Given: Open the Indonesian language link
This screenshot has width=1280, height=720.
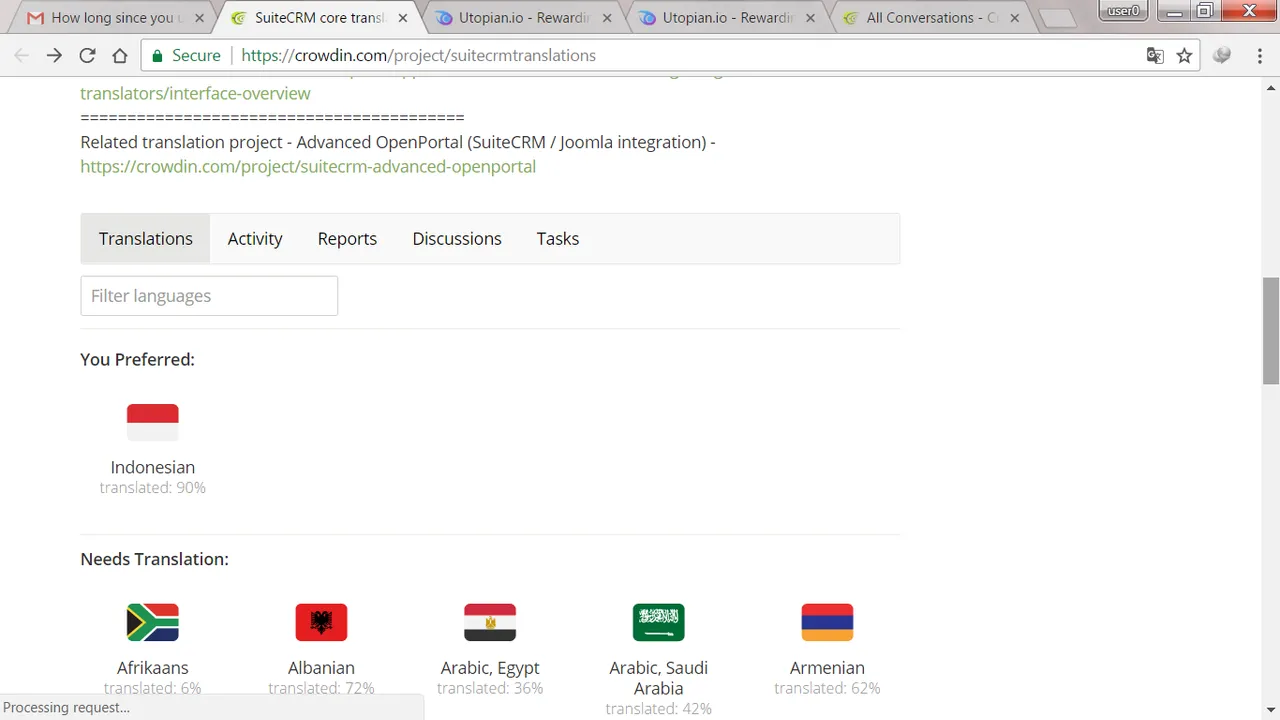Looking at the screenshot, I should click(x=153, y=468).
